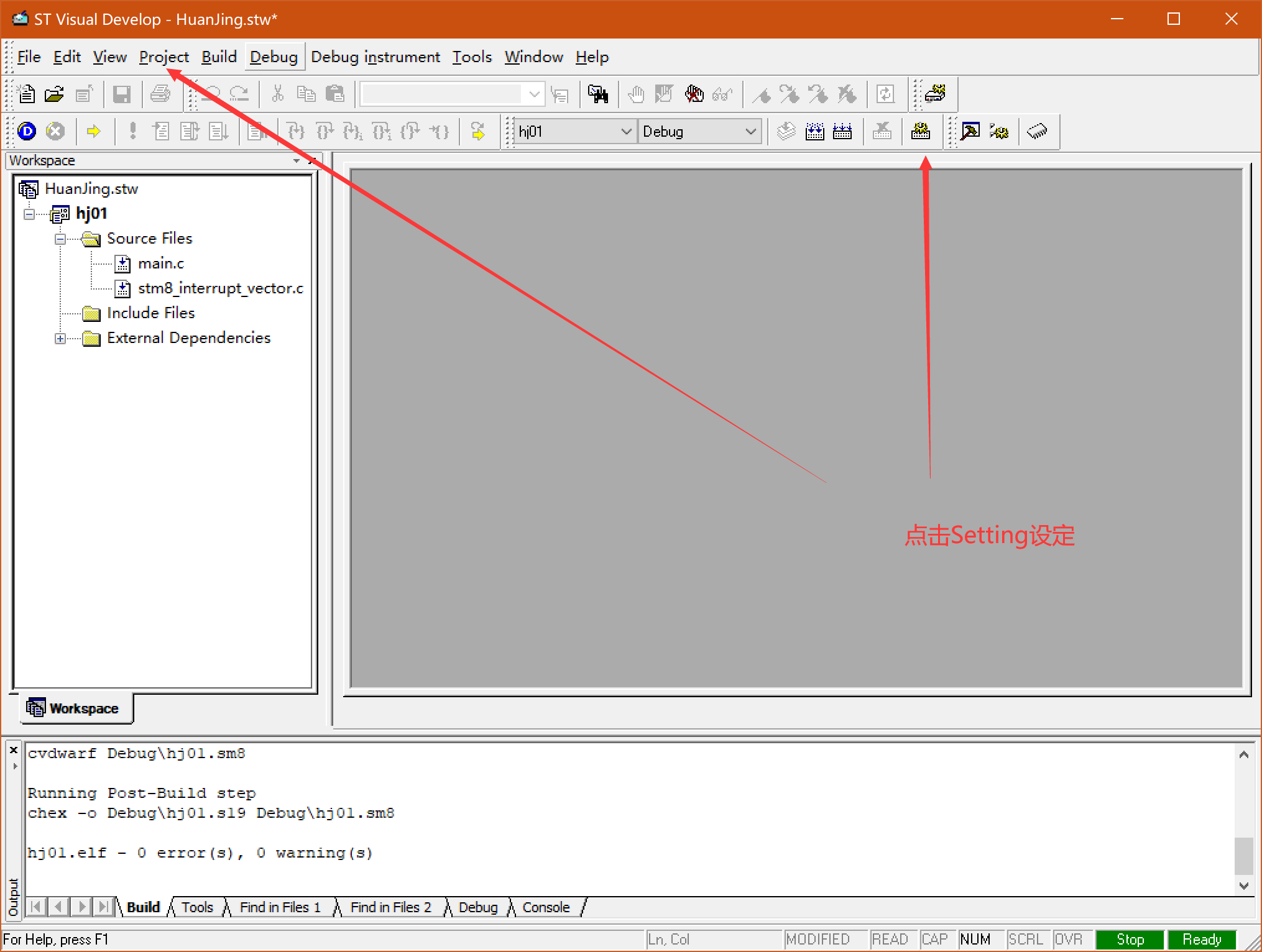Open the Debug instrument menu
Screen dimensions: 1262x952
click(375, 57)
